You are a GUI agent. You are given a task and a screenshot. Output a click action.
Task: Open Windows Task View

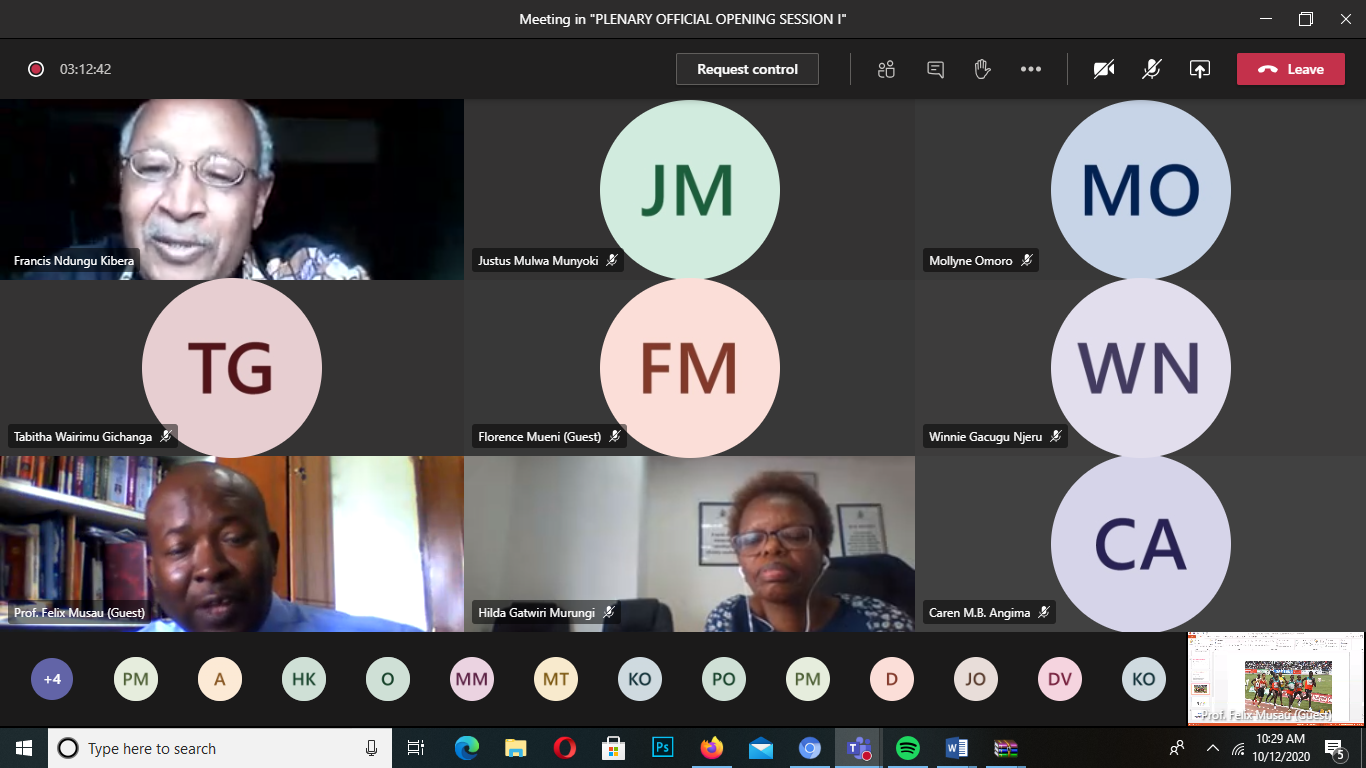416,748
